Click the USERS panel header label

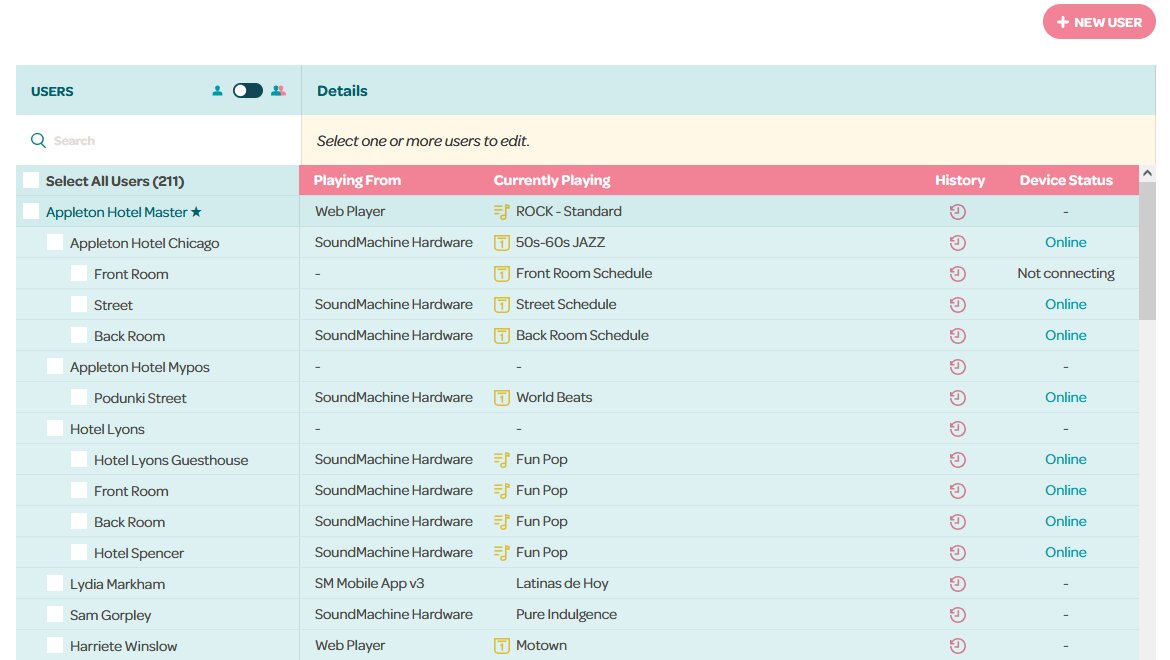click(x=52, y=90)
